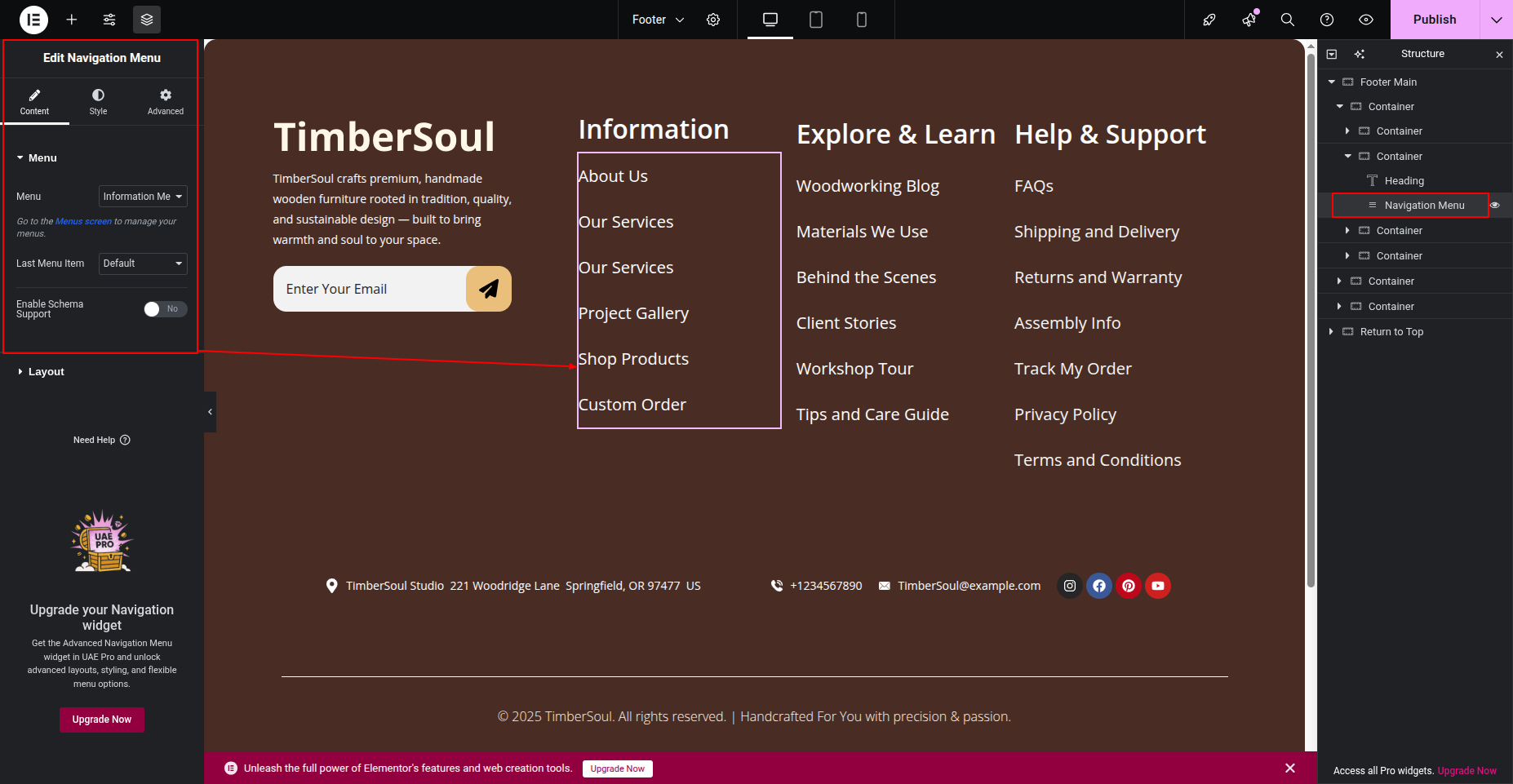The image size is (1513, 784).
Task: Follow the Menus screen link
Action: (83, 222)
